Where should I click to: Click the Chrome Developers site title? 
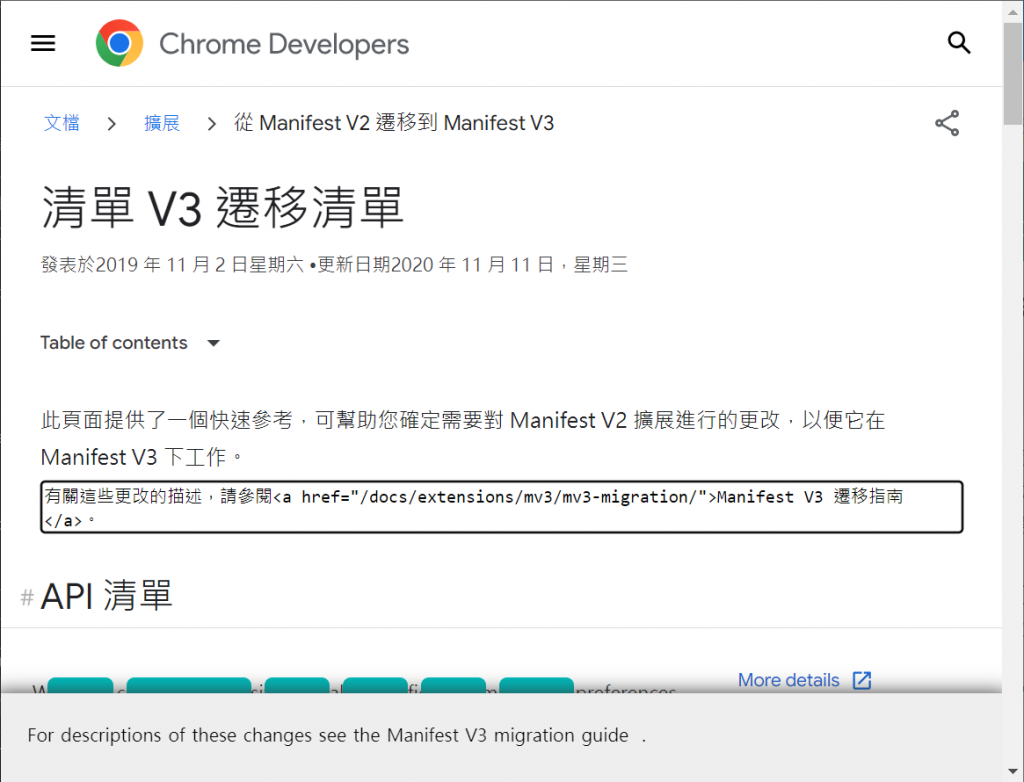[284, 44]
